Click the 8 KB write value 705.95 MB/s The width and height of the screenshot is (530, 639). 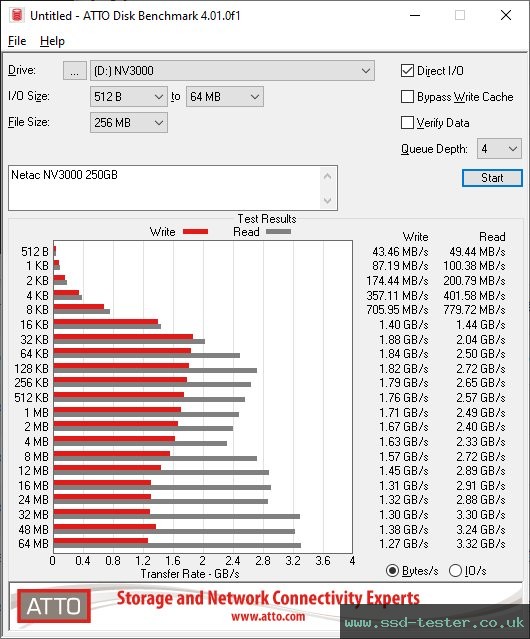point(397,310)
